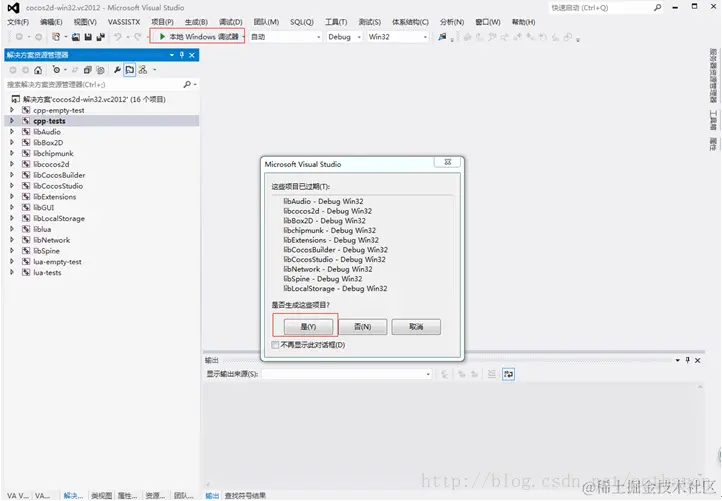
Task: Expand the libBox2D project
Action: pos(12,142)
